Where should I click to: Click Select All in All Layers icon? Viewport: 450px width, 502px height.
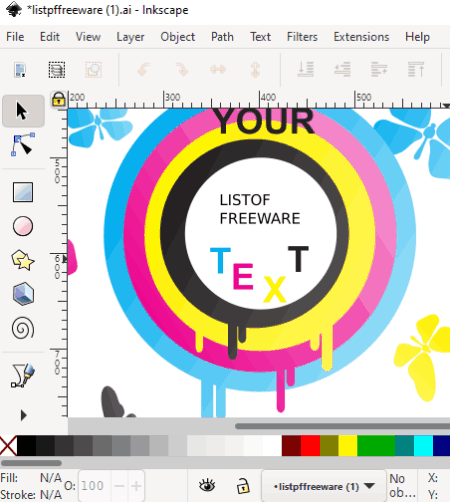point(57,70)
